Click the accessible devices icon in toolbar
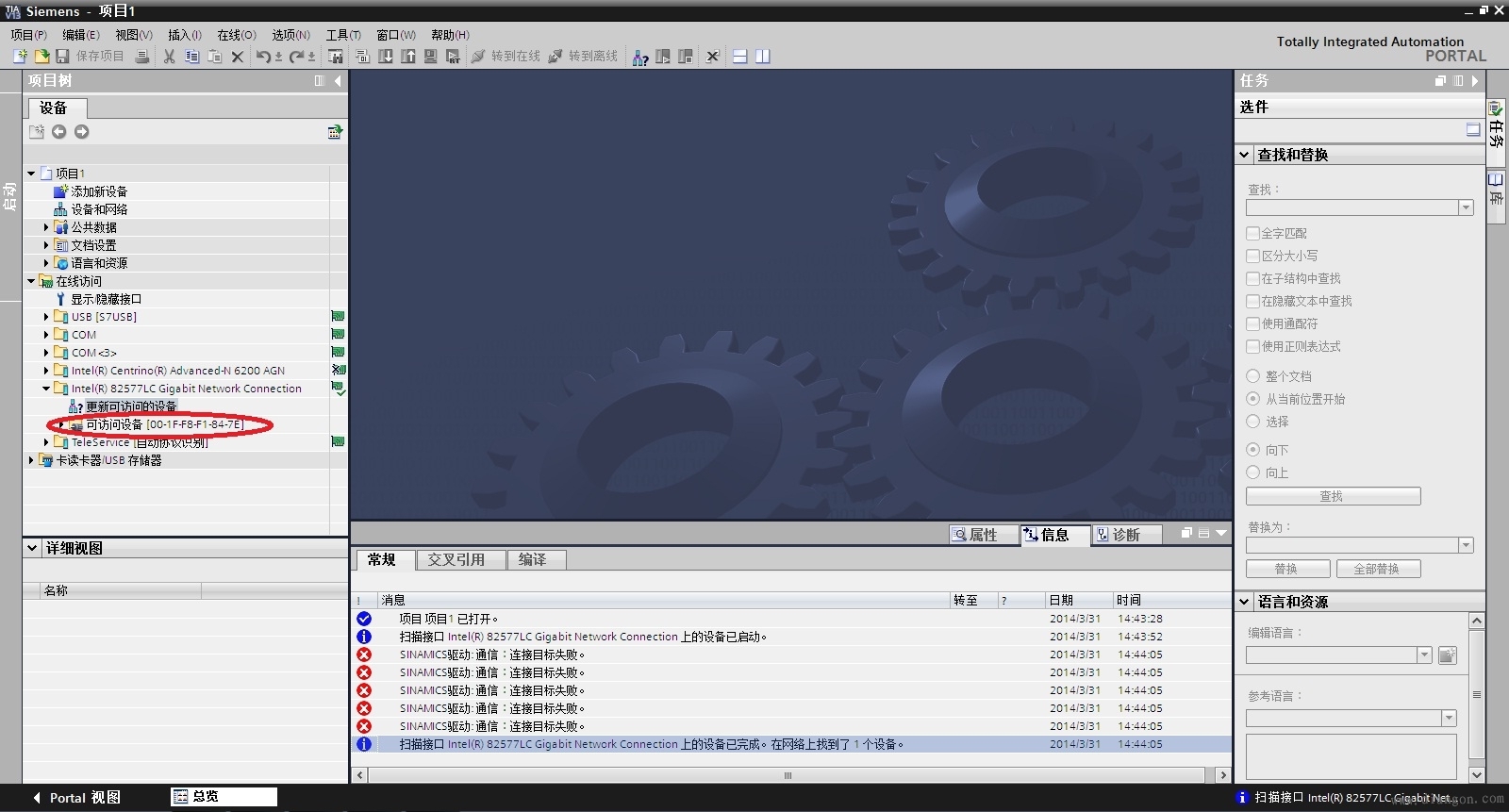This screenshot has height=812, width=1509. pos(640,57)
